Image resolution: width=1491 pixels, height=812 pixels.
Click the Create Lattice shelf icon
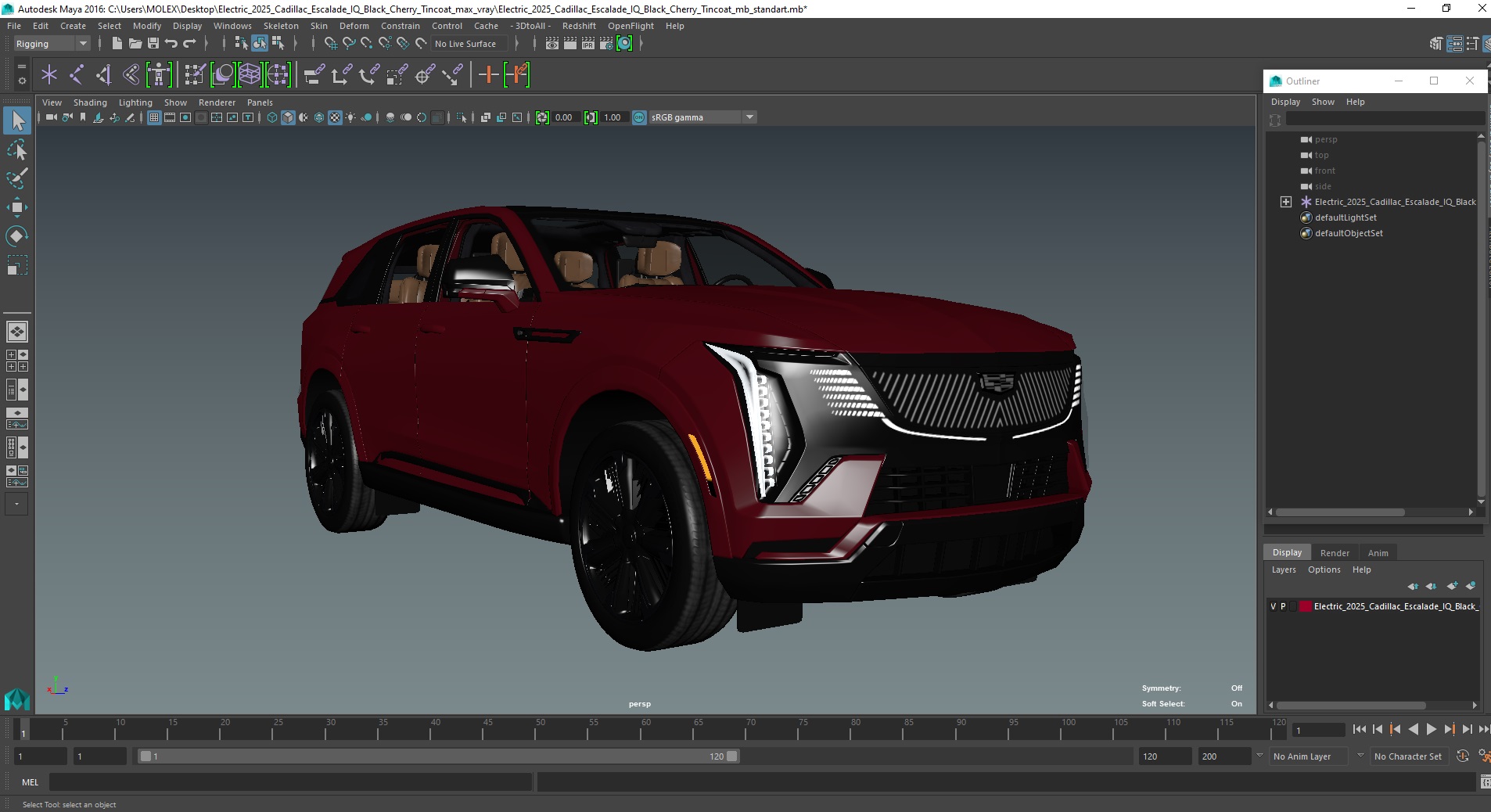250,75
